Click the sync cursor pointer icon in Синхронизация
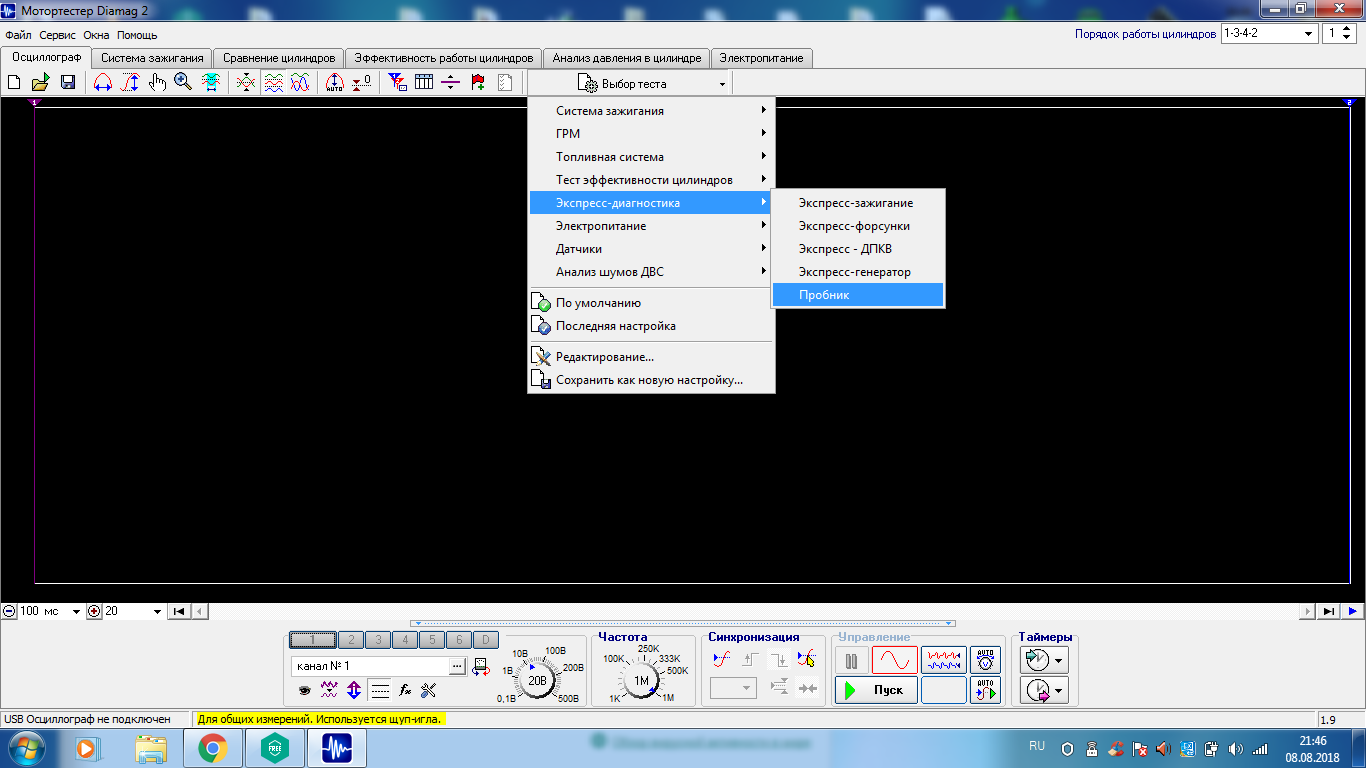 tap(807, 660)
